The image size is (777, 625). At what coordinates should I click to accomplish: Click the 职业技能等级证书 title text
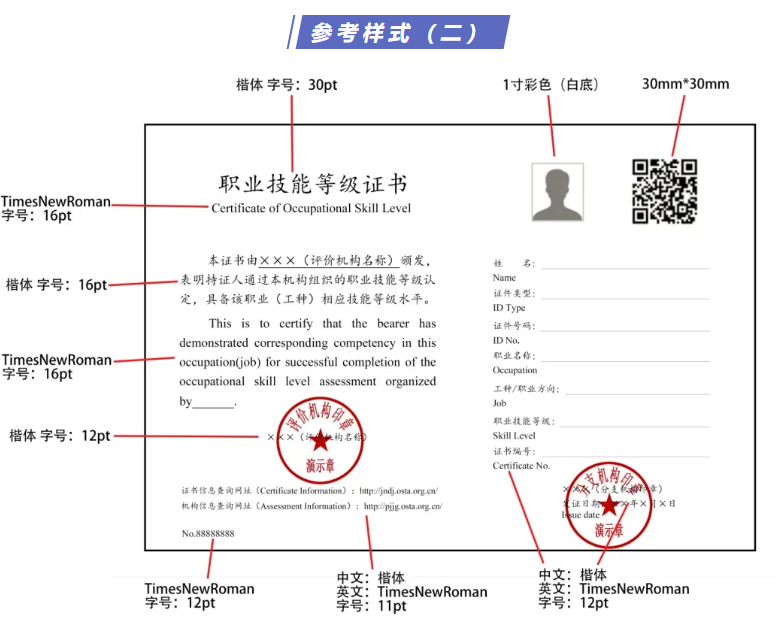click(313, 184)
